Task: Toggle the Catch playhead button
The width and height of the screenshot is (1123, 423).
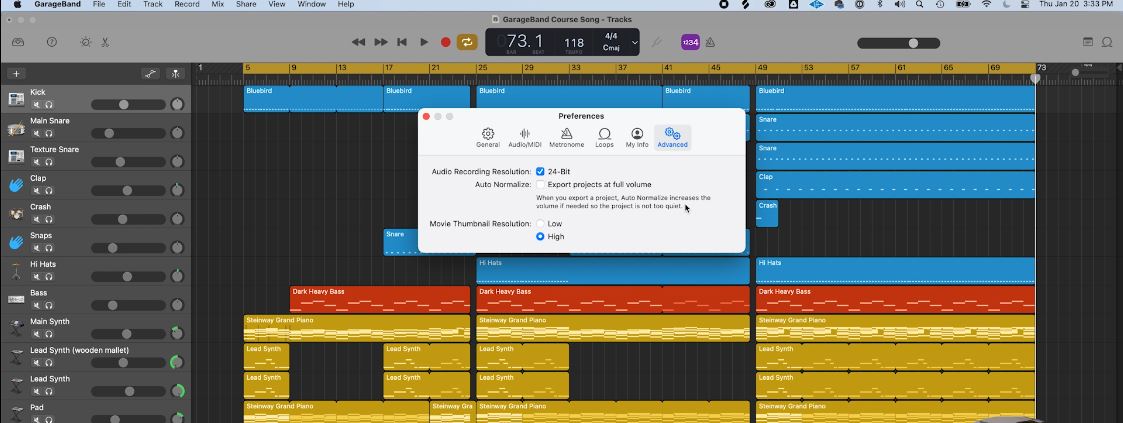Action: click(176, 74)
